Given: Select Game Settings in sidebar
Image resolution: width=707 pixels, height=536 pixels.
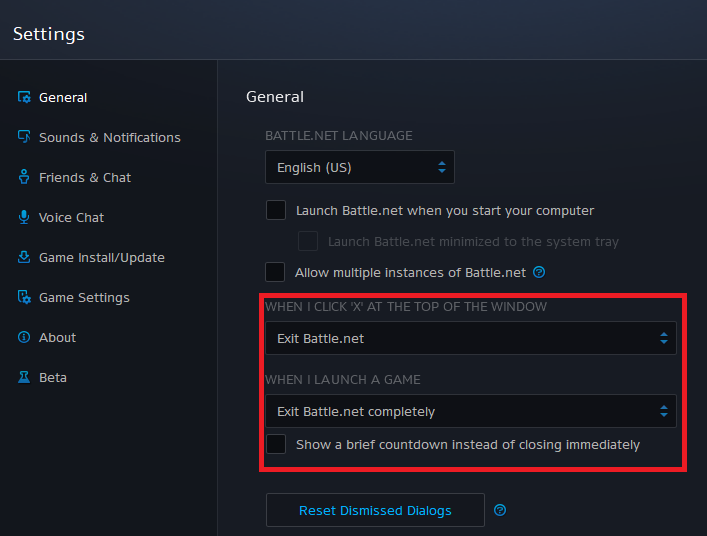Looking at the screenshot, I should [84, 298].
